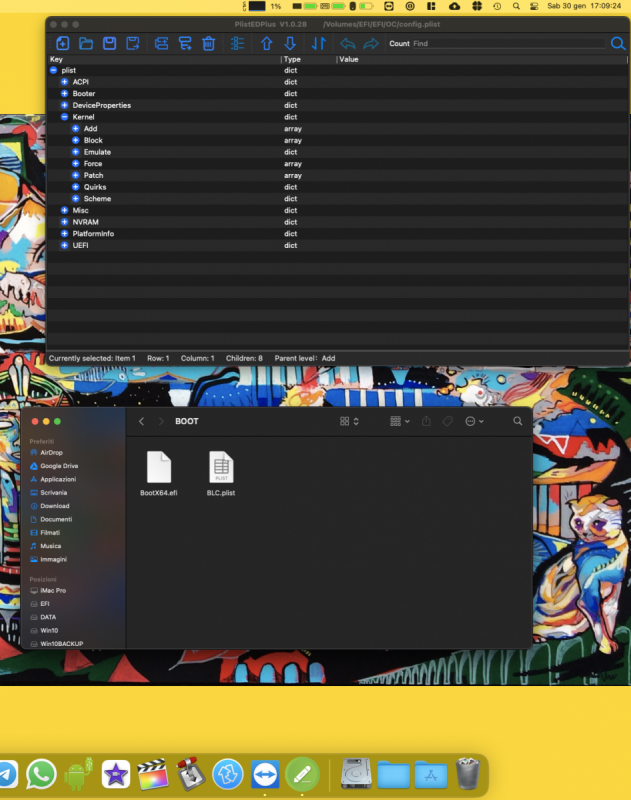Screen dimensions: 631x800
Task: Click the Type column header
Action: click(x=309, y=59)
